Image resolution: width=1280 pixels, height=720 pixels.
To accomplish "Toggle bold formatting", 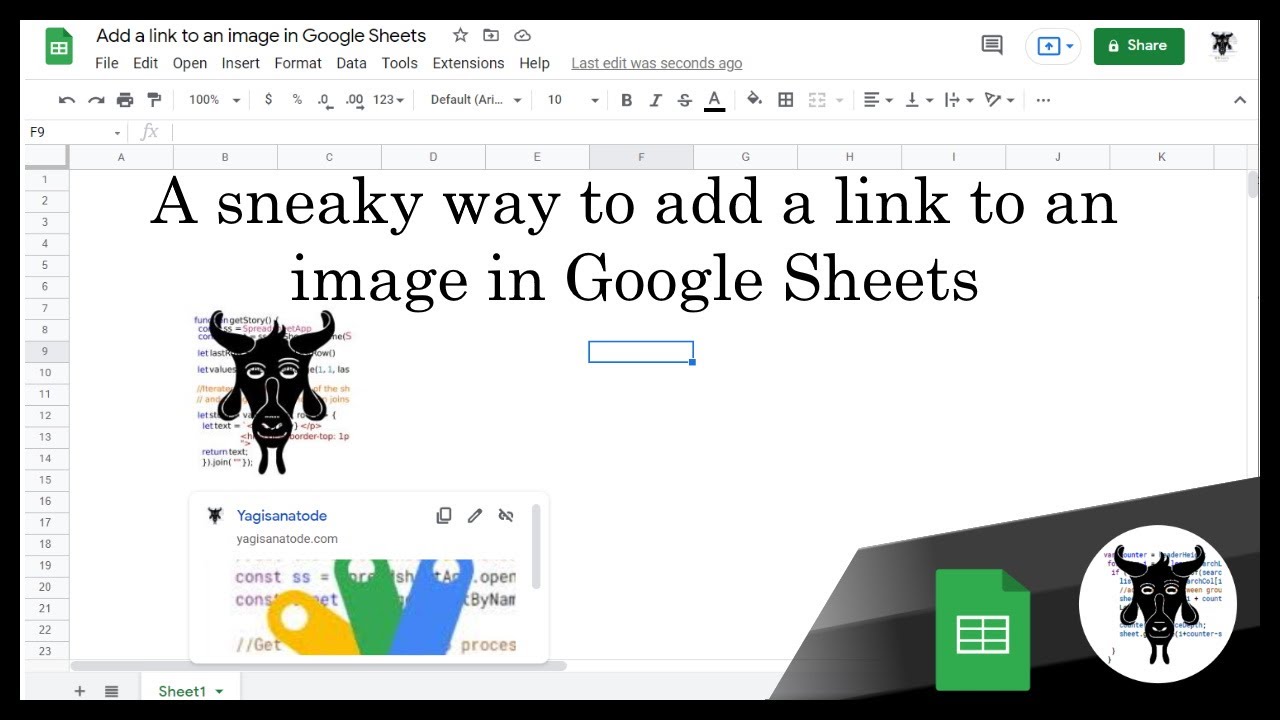I will coord(627,100).
